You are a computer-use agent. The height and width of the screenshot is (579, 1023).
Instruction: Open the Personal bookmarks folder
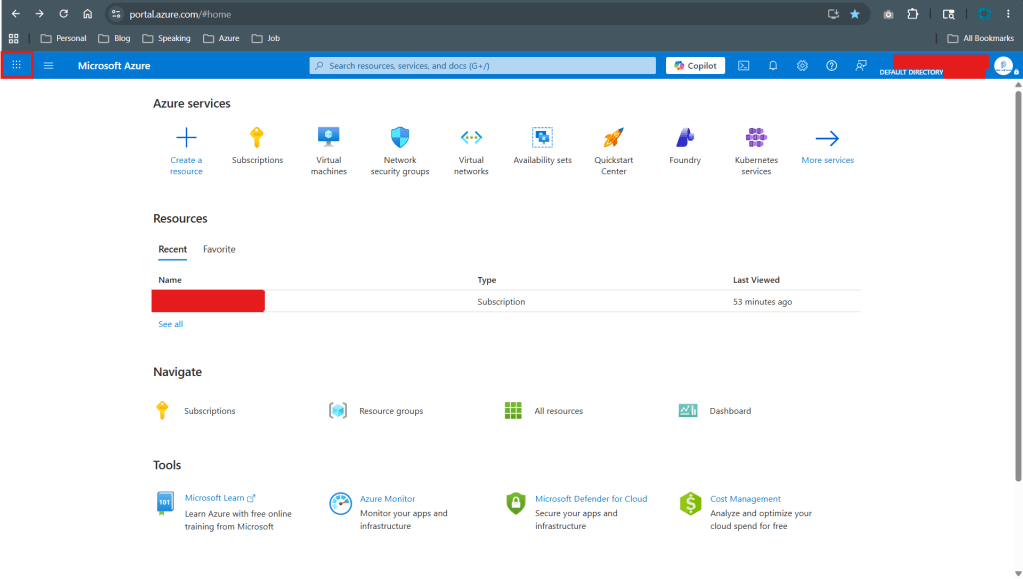pos(63,39)
